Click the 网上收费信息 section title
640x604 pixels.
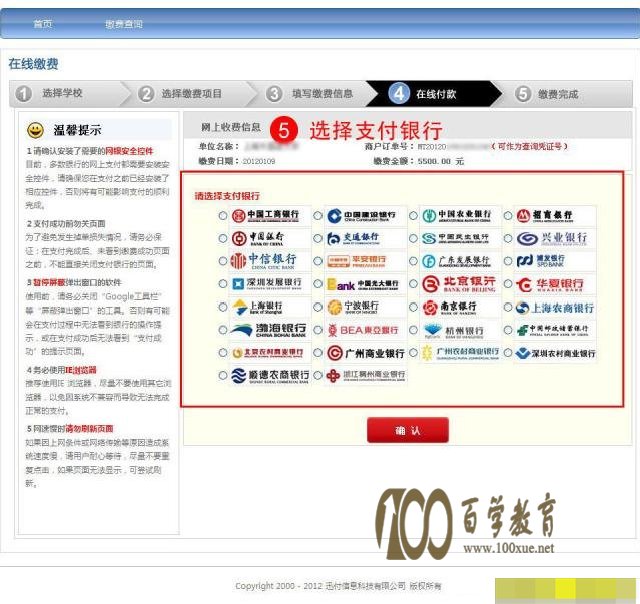pos(231,127)
